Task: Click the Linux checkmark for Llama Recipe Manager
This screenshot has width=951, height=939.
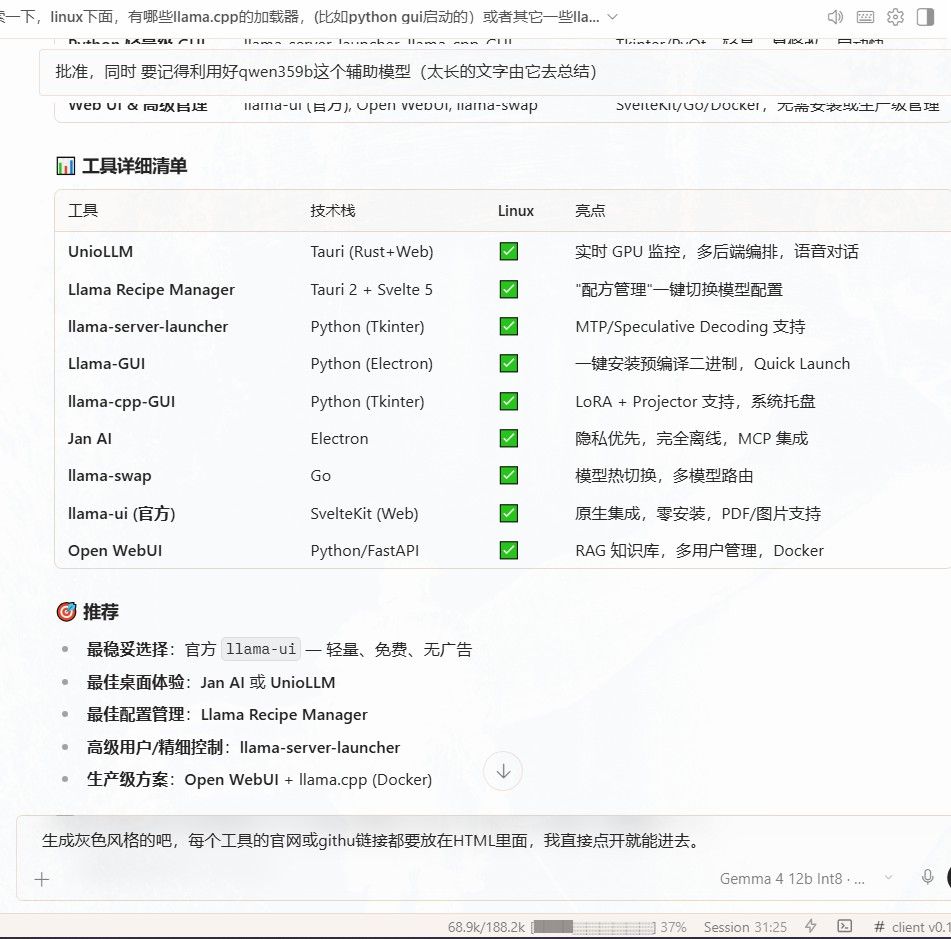Action: [x=509, y=289]
